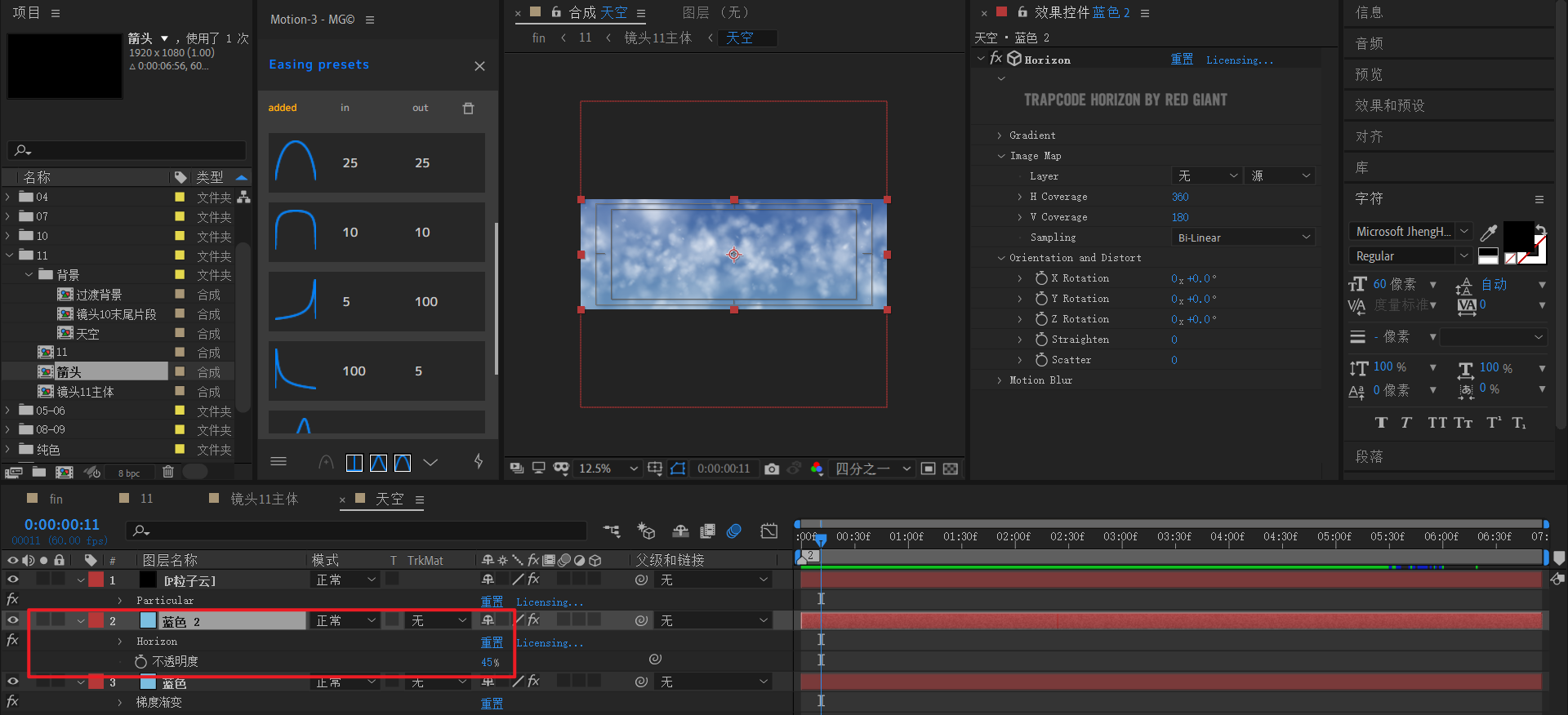Click 重置 for 梯度渐变 in timeline

tap(492, 704)
